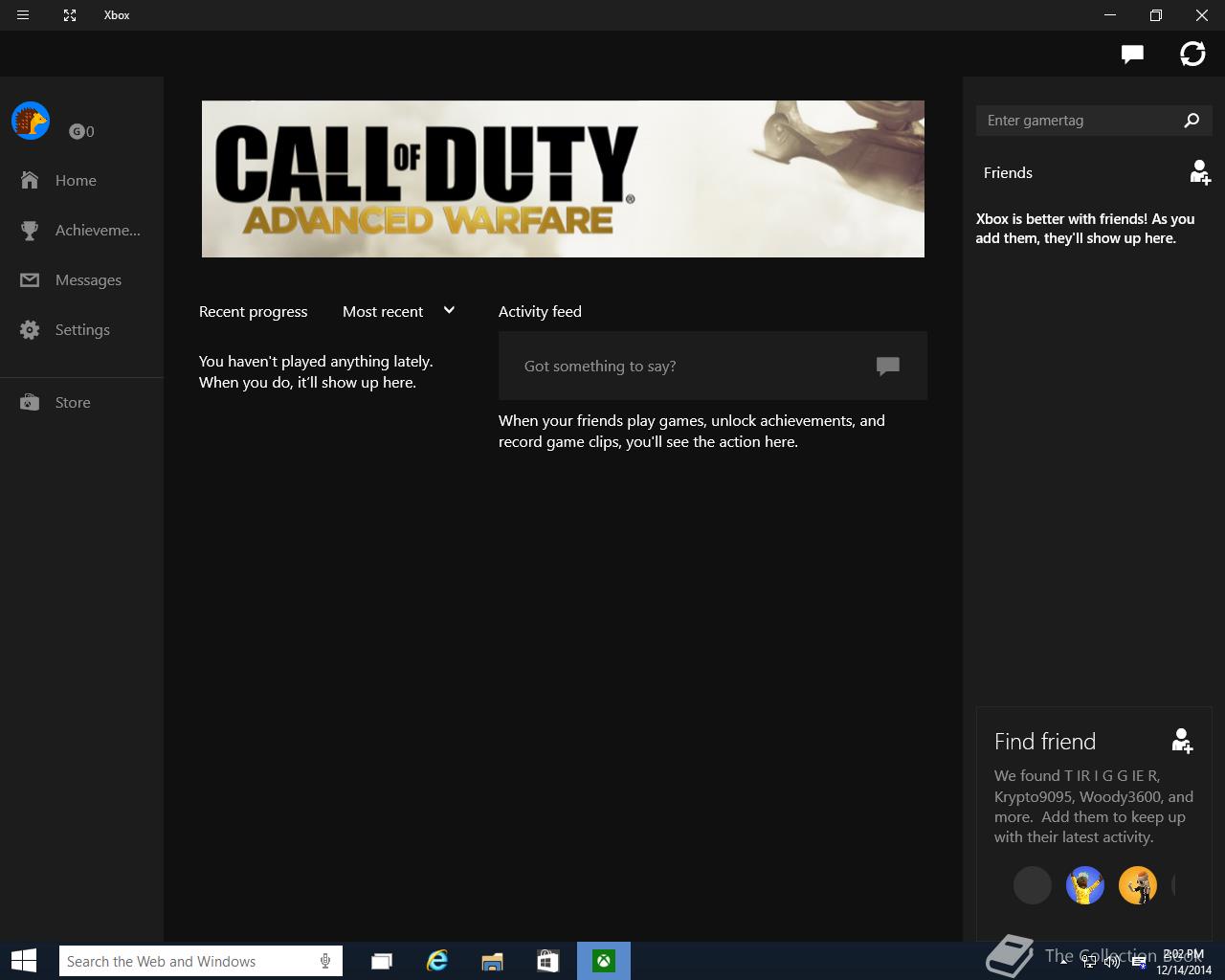Select the orange suggested friend avatar
The height and width of the screenshot is (980, 1225).
1138,885
